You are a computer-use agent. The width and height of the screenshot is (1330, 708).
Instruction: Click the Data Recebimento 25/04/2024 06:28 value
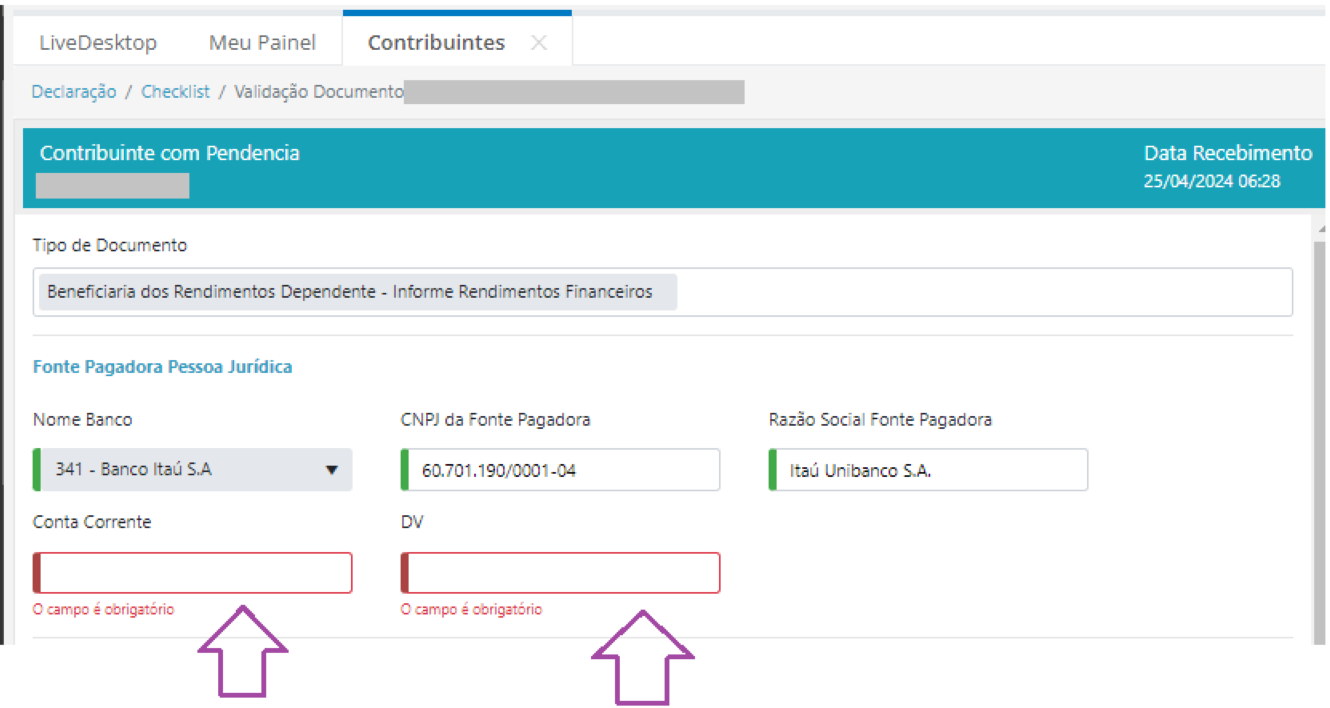(x=1212, y=182)
